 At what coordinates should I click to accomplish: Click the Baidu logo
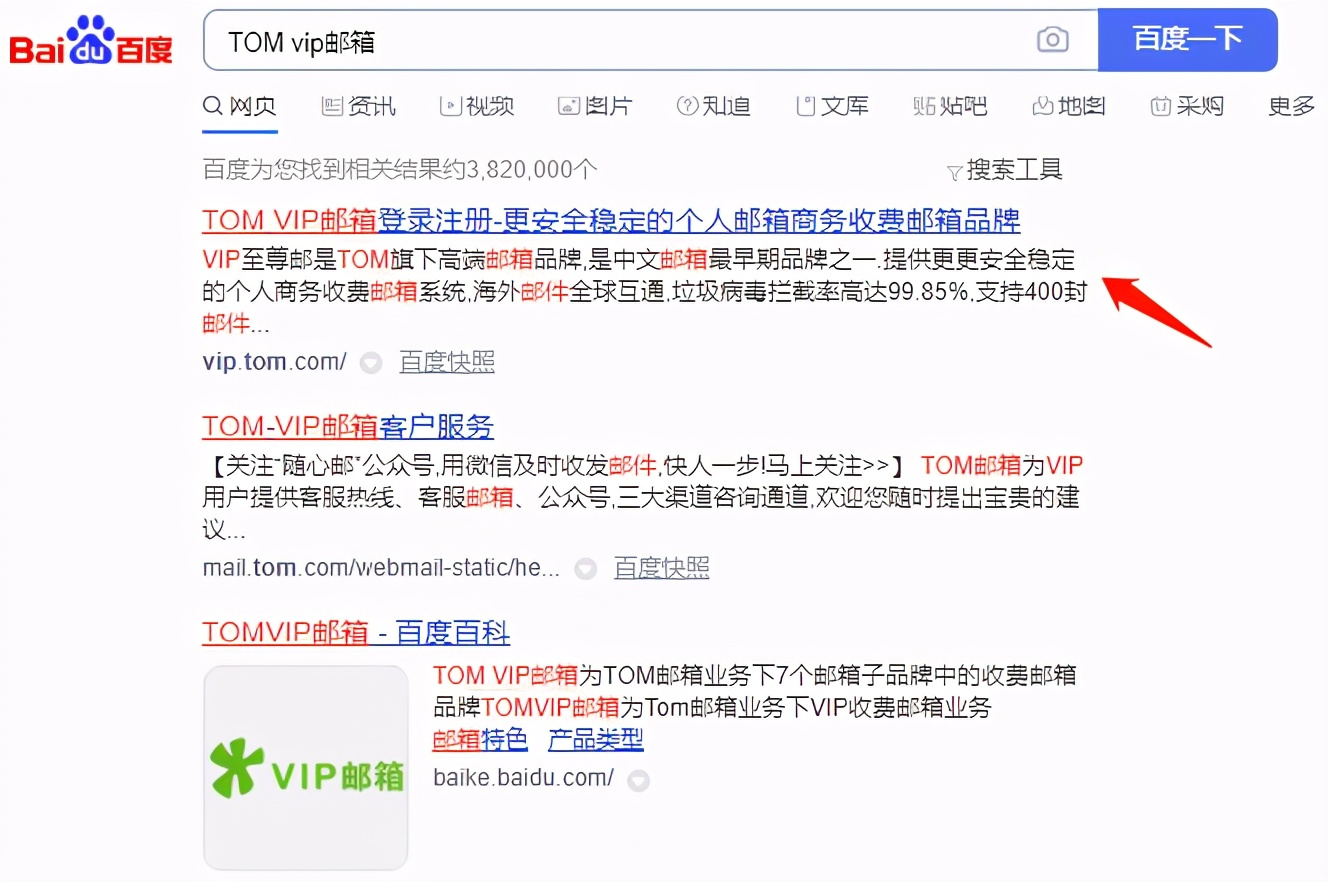tap(91, 42)
